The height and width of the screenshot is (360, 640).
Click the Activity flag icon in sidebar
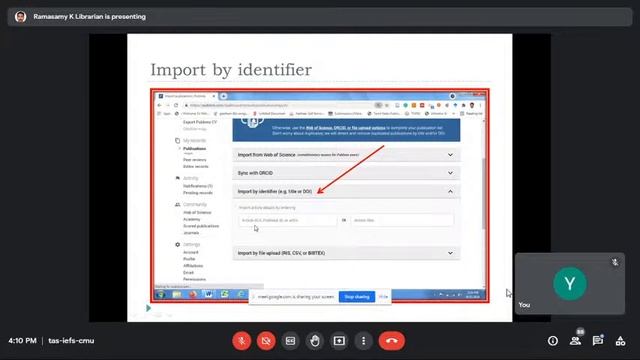(177, 178)
